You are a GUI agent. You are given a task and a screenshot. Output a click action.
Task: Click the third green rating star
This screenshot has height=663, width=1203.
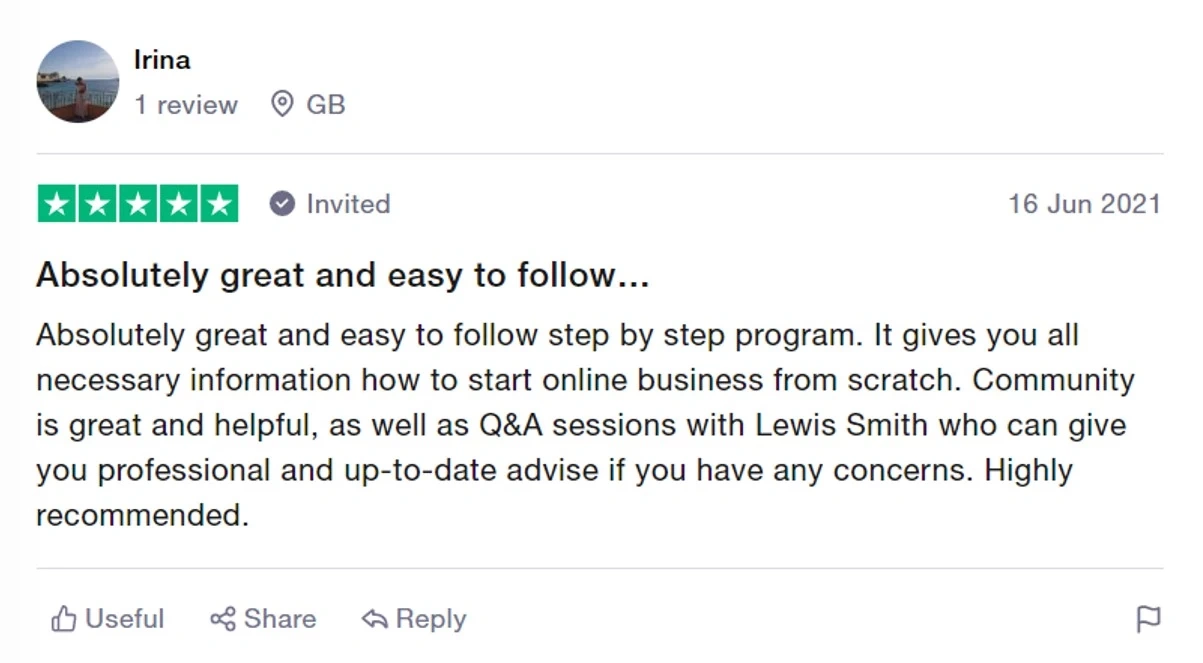138,204
